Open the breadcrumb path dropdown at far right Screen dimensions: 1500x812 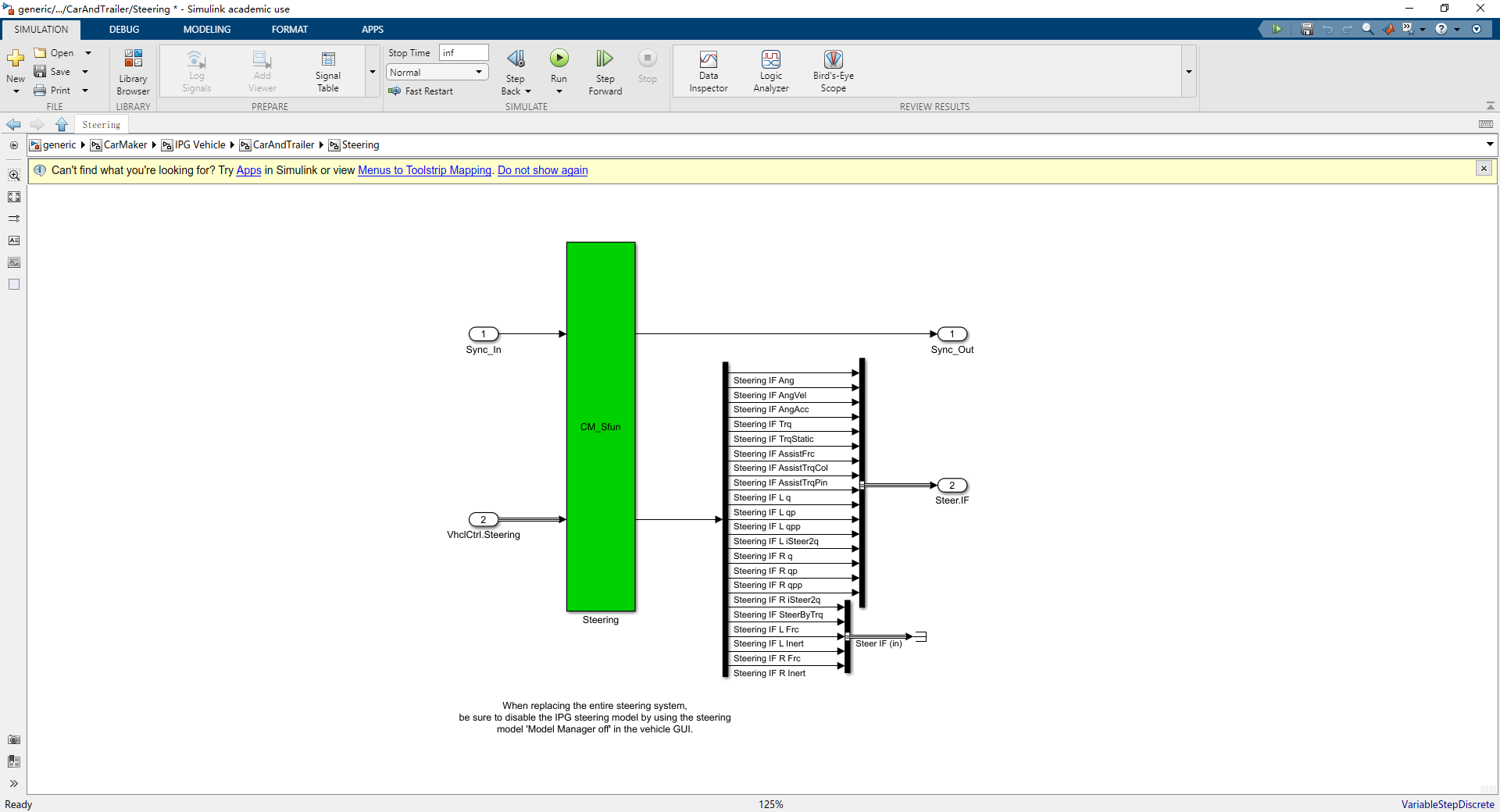(x=1490, y=144)
